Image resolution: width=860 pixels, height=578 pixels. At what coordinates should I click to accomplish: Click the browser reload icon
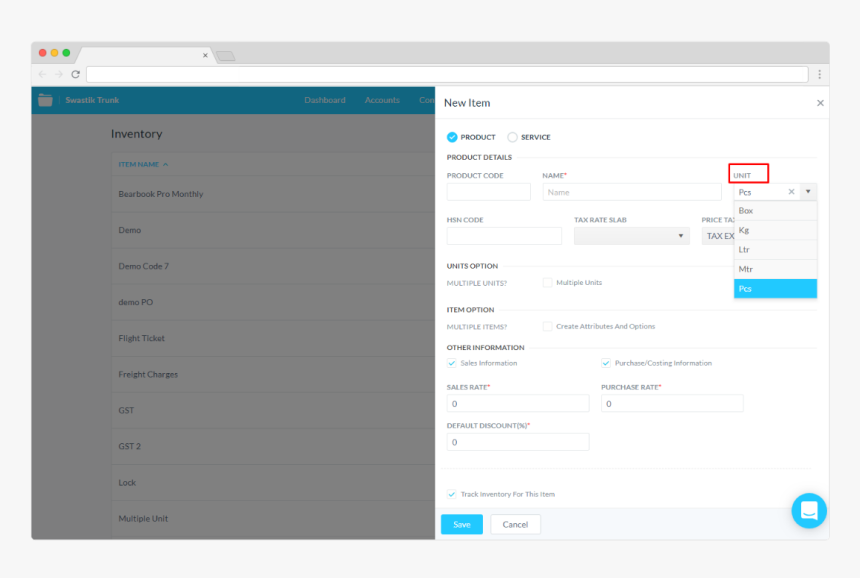tap(76, 74)
